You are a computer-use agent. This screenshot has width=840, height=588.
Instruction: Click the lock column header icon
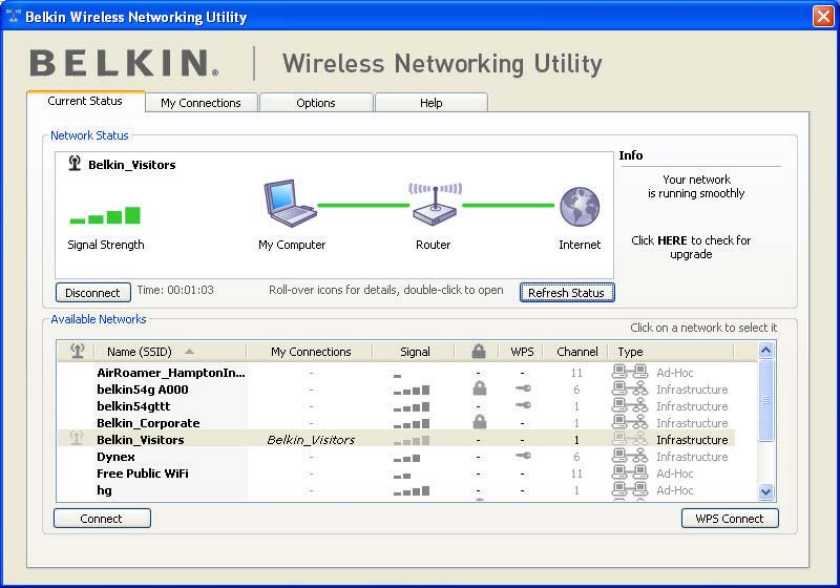tap(478, 351)
